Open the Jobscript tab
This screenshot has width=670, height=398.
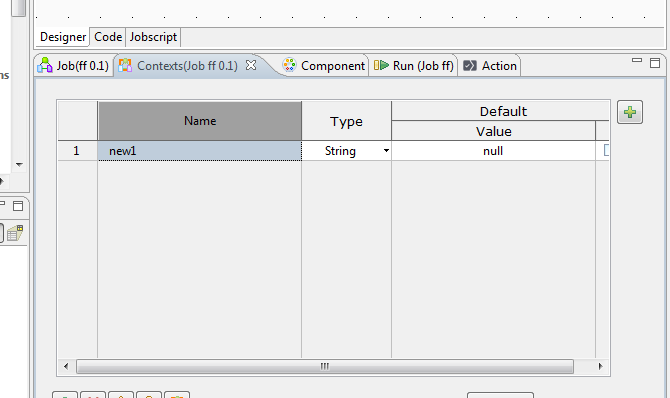click(x=153, y=37)
